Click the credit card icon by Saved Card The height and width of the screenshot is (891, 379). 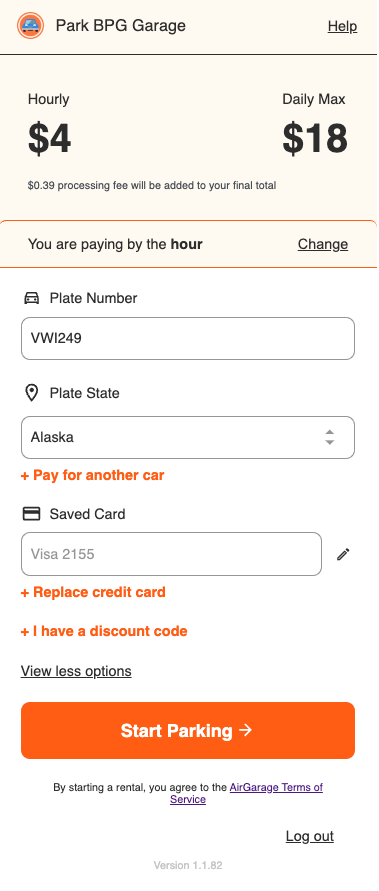click(x=31, y=514)
